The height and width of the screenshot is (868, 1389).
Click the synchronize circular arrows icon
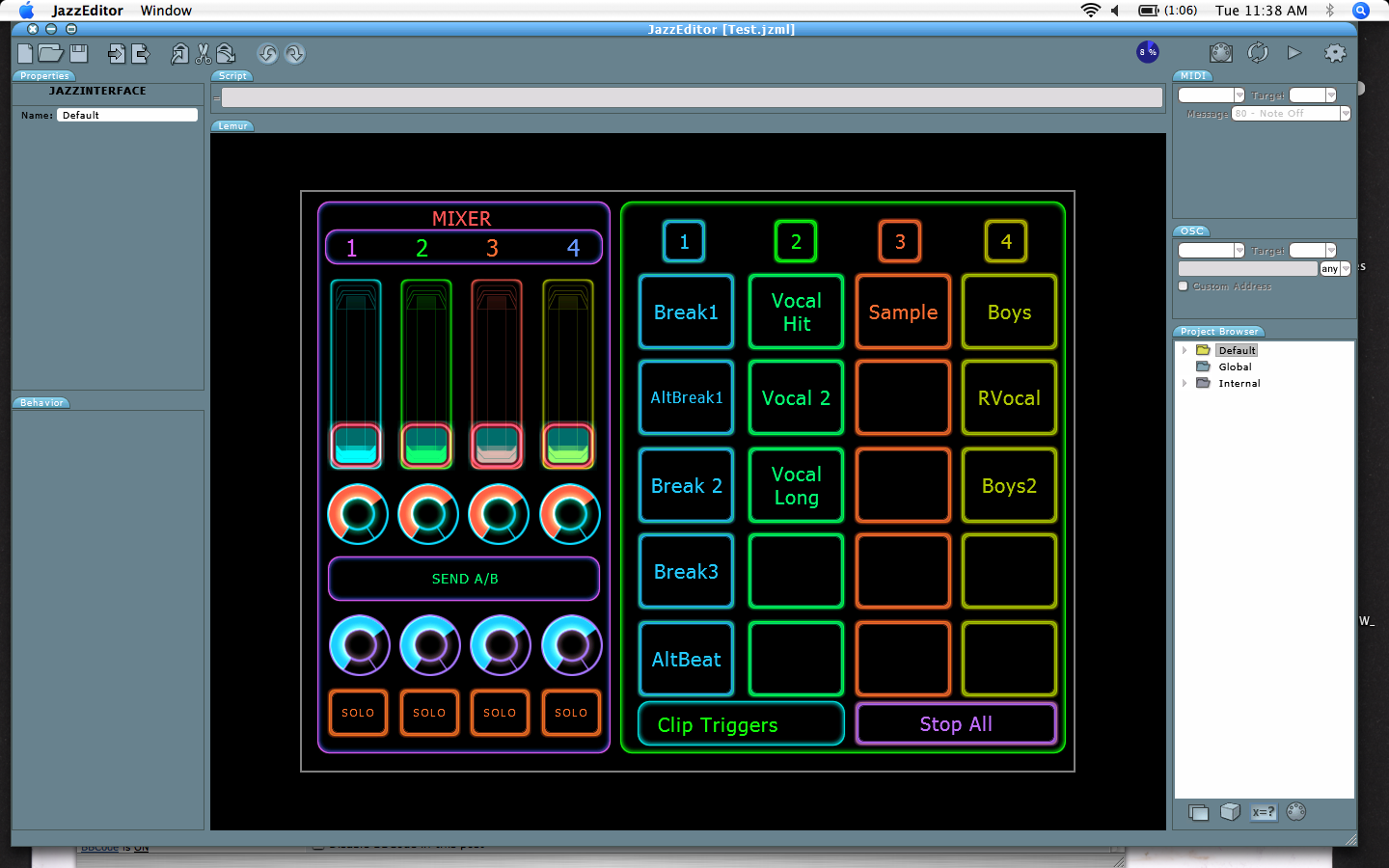click(x=1258, y=53)
